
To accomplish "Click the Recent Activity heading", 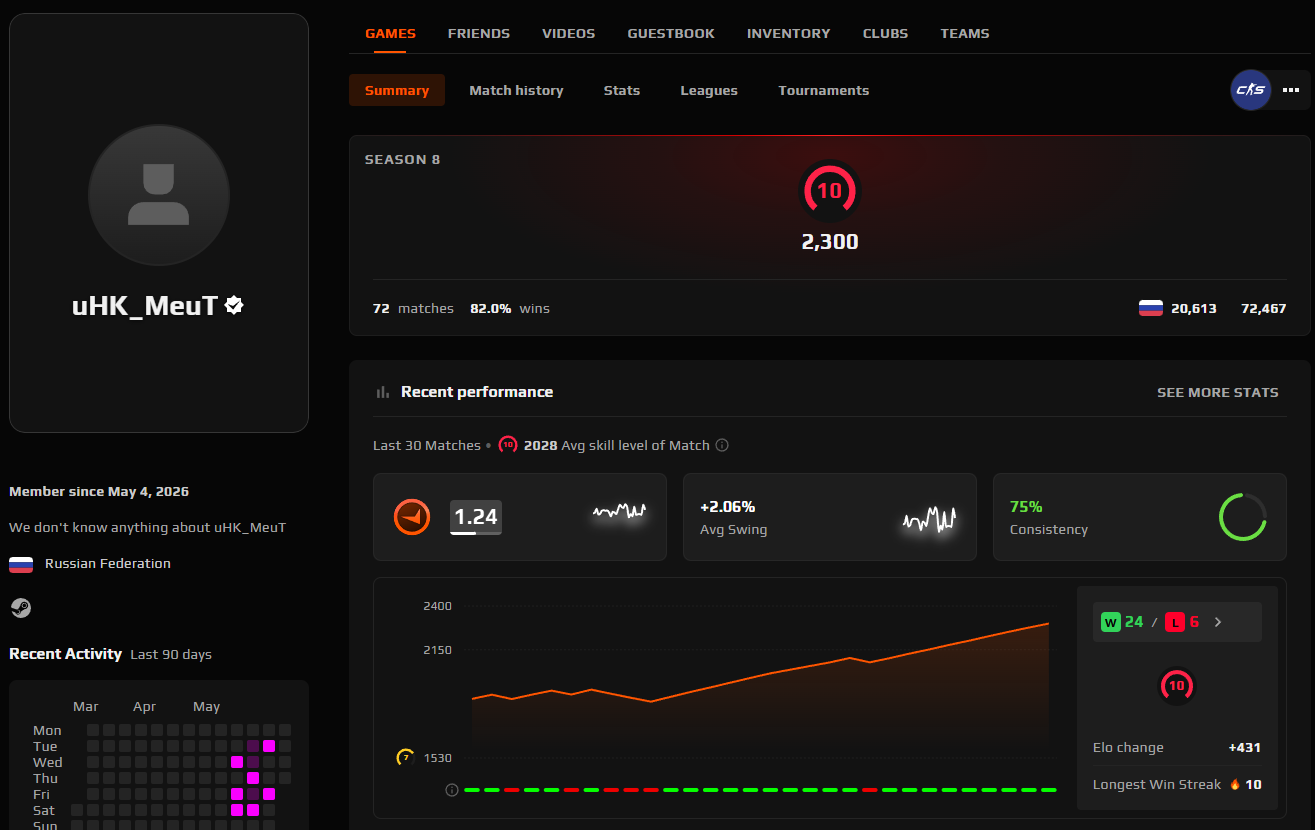I will [65, 653].
